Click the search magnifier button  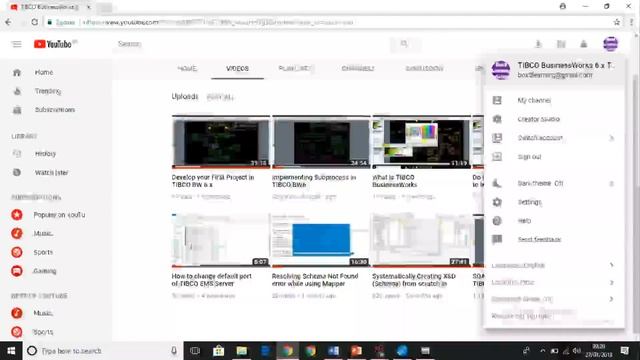pyautogui.click(x=404, y=44)
